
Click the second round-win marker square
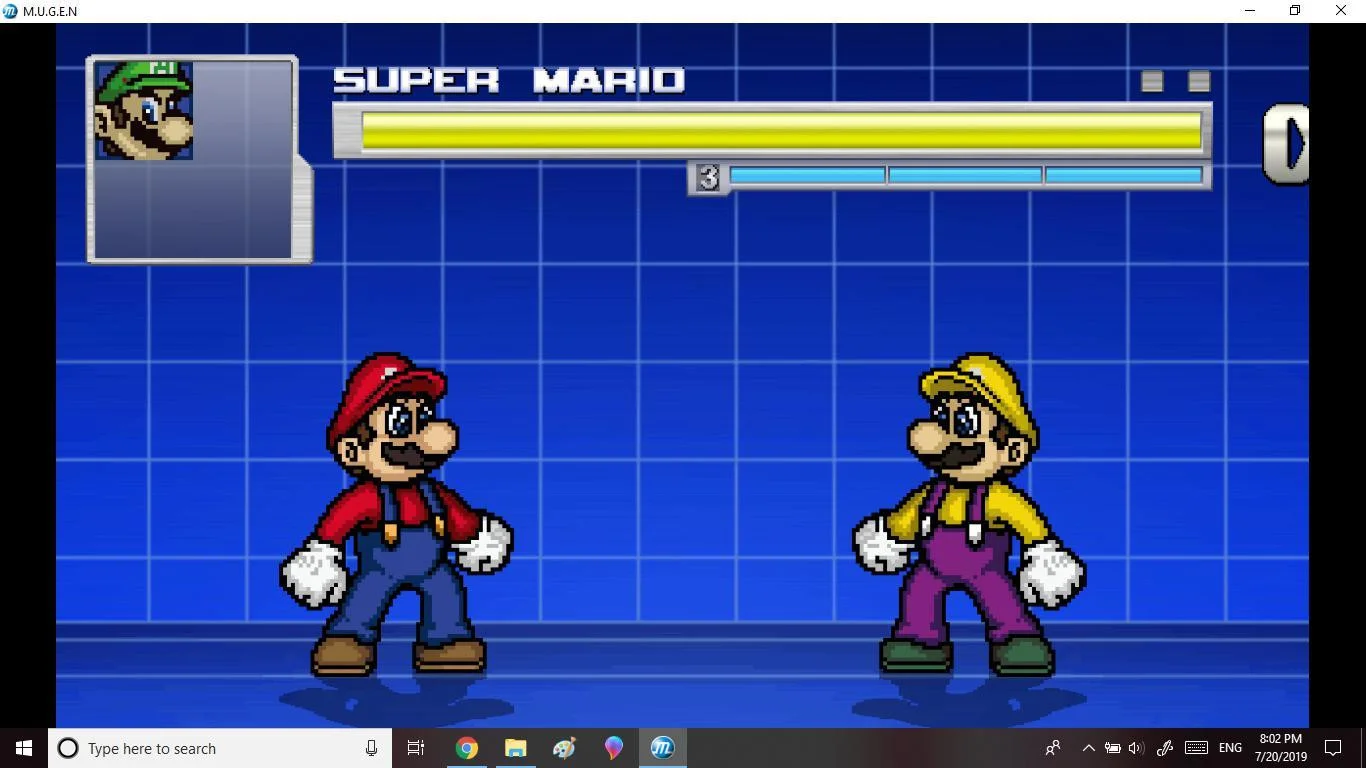pos(1199,82)
